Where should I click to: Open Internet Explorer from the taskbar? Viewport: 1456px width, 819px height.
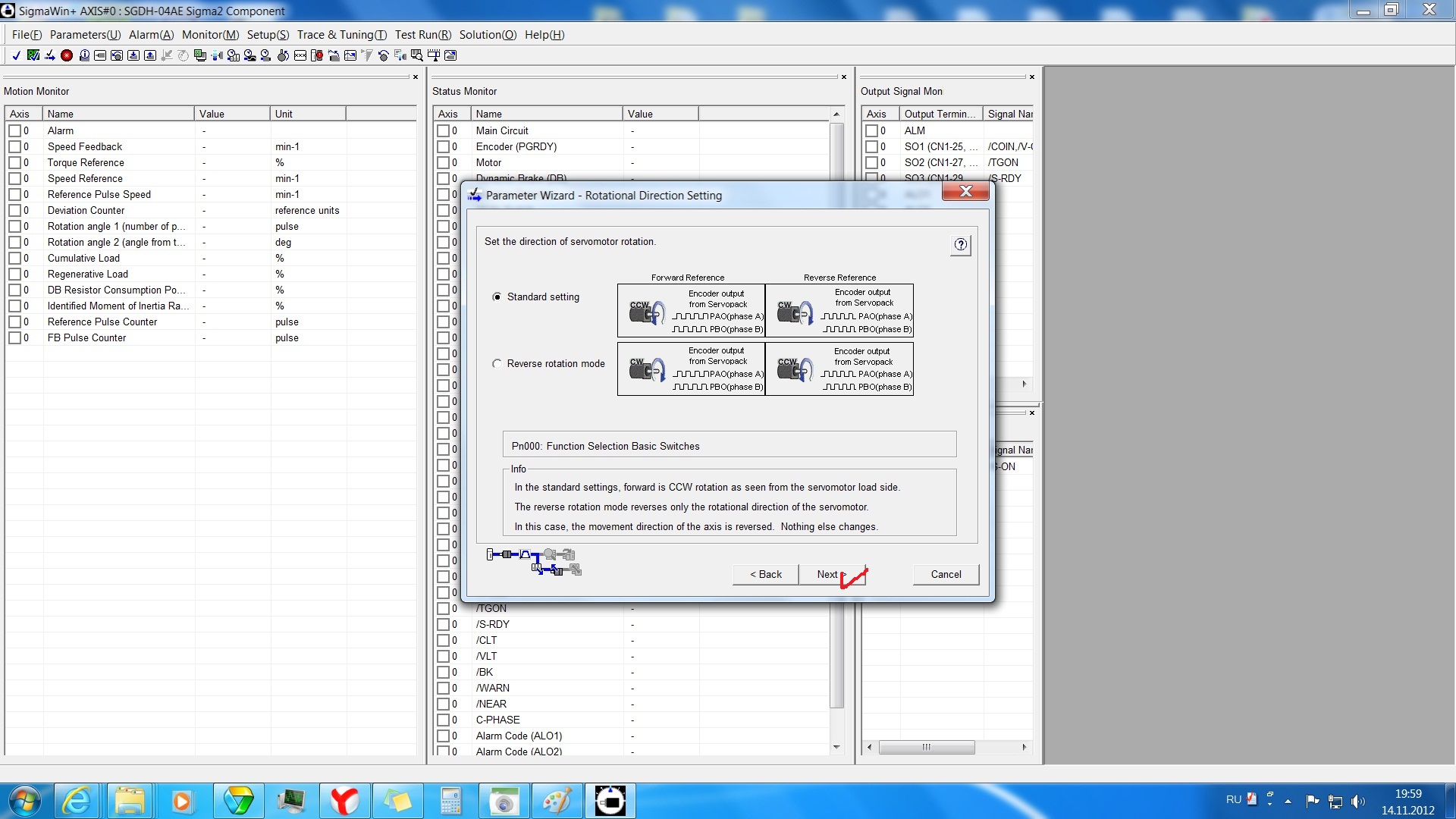[x=77, y=801]
